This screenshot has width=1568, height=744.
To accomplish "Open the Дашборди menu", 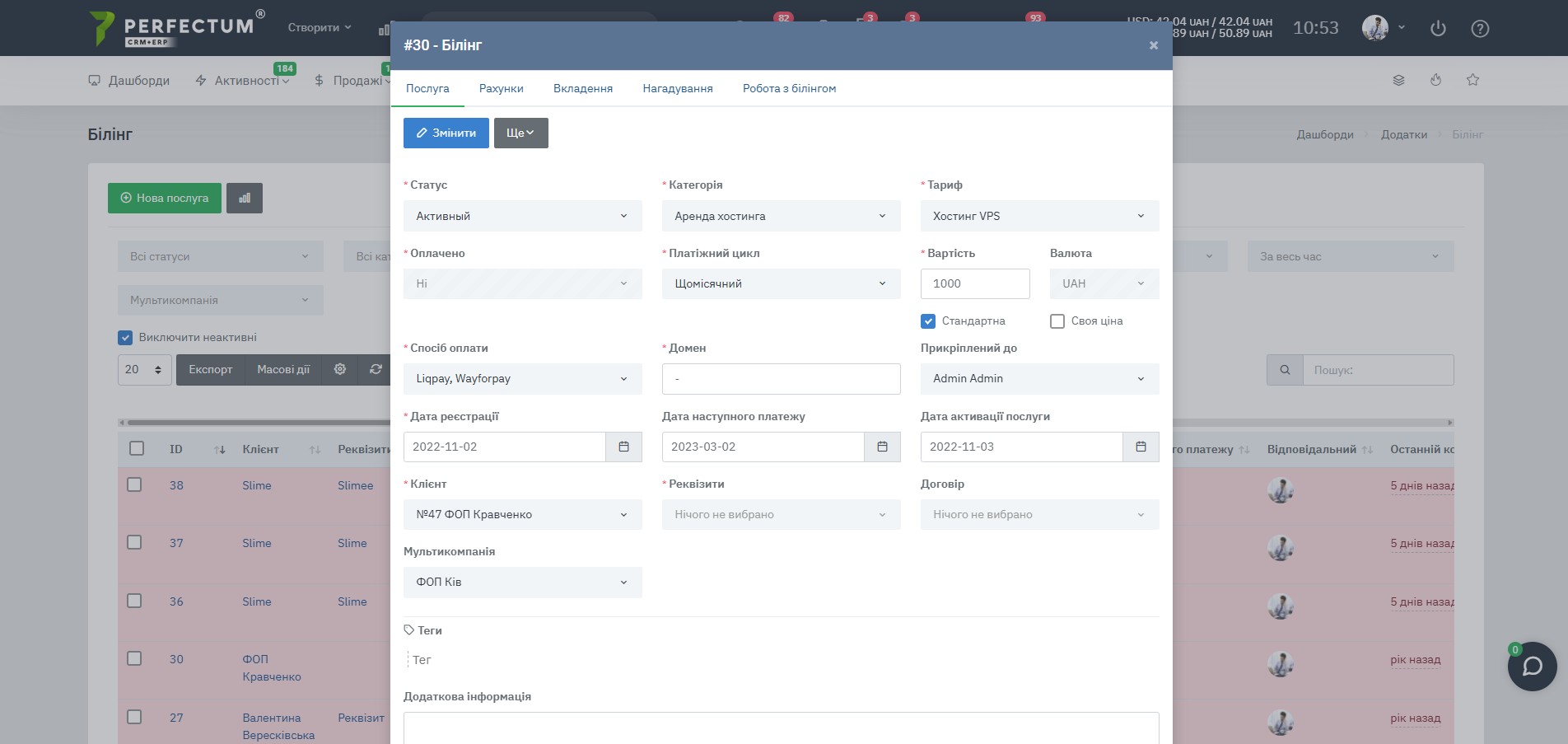I will [129, 80].
